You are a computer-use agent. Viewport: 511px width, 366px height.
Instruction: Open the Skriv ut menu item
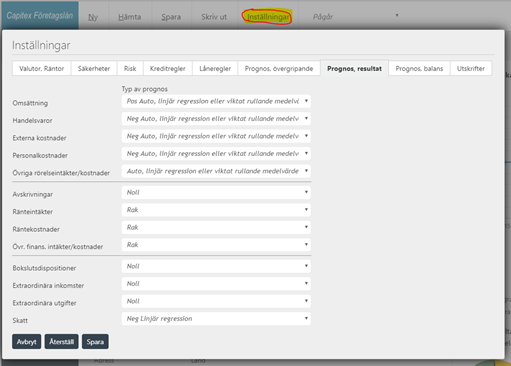click(214, 17)
